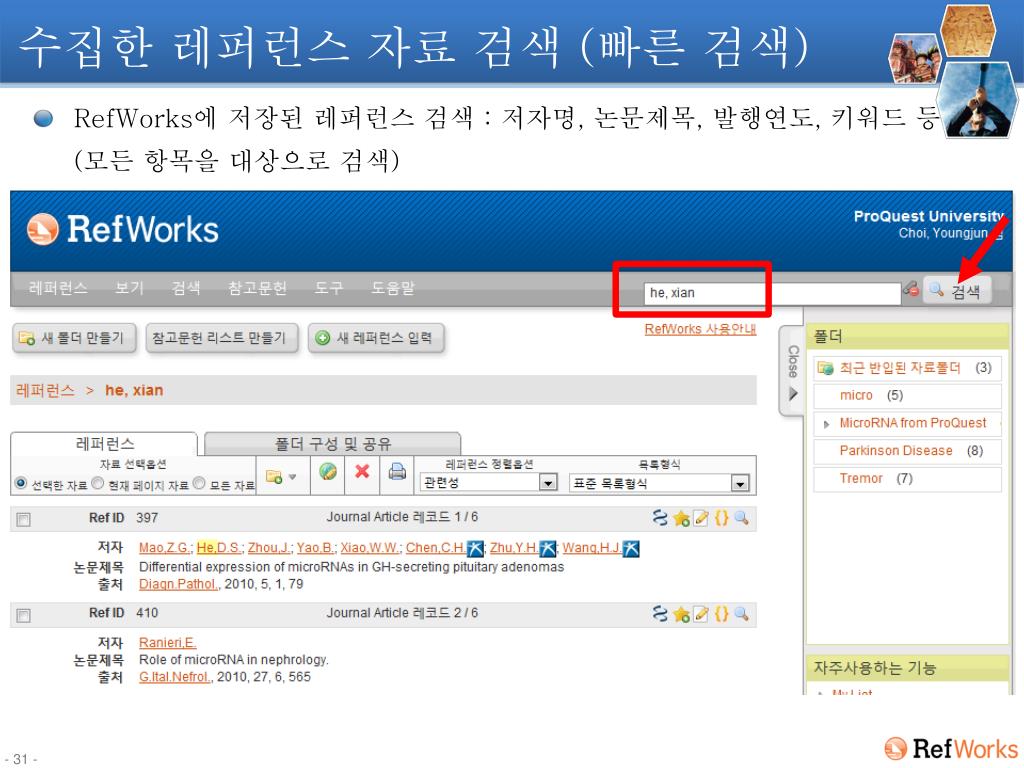Switch to the 폴더 구성 및 공유 tab
This screenshot has height=768, width=1024.
coord(332,444)
